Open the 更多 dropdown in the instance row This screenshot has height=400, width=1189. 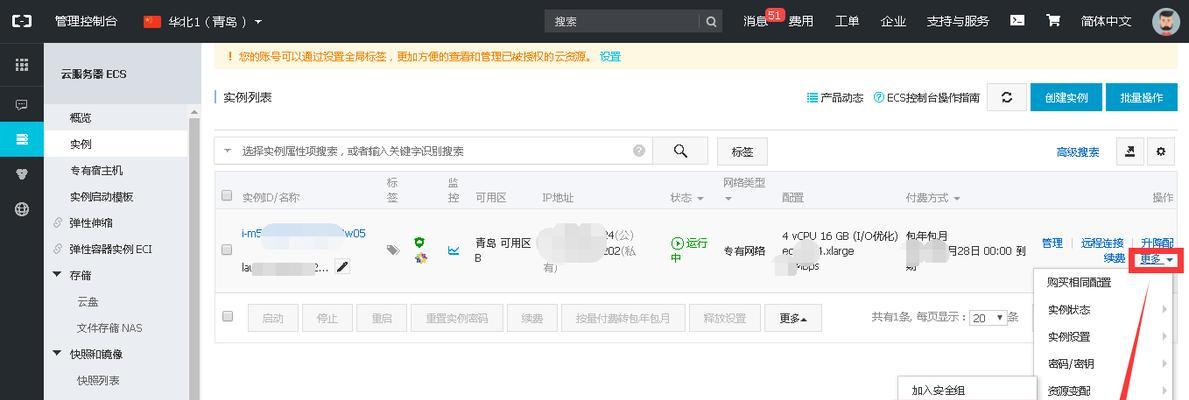(1156, 259)
